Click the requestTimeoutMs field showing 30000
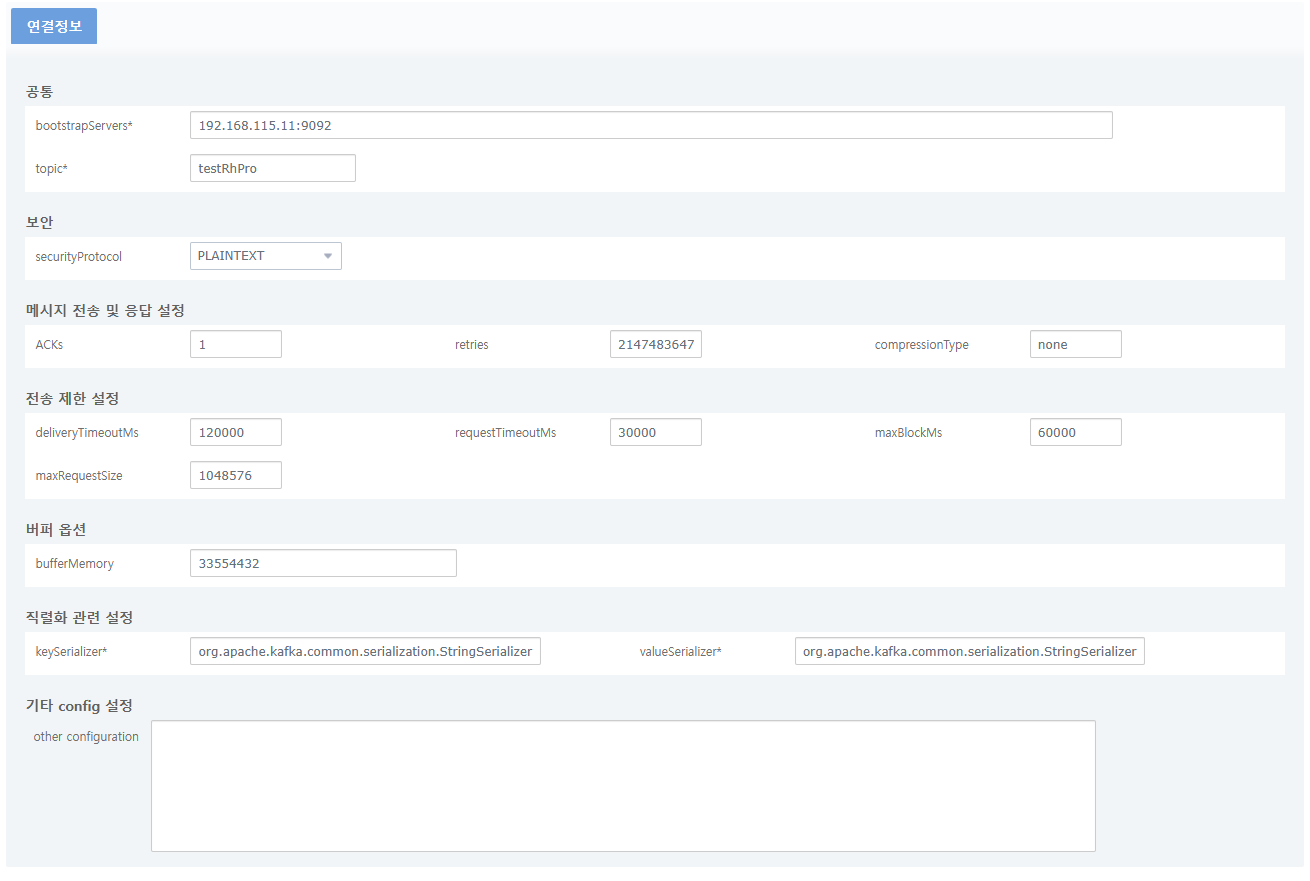 point(655,431)
